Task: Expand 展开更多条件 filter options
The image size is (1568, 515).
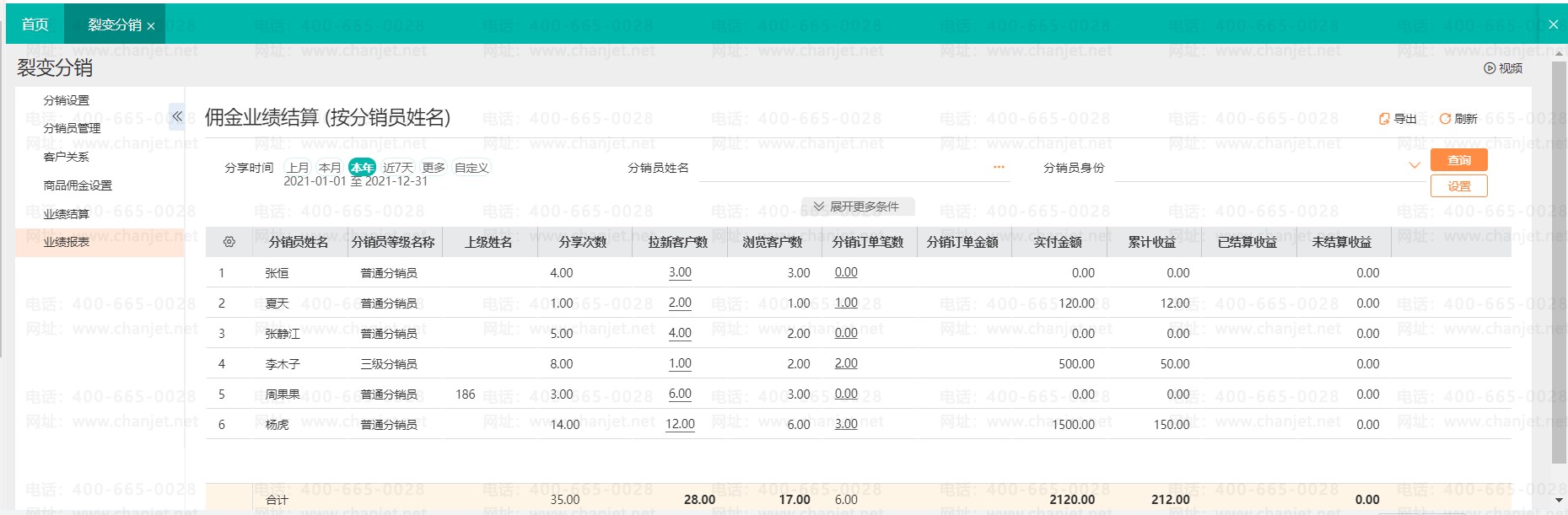Action: pos(857,207)
